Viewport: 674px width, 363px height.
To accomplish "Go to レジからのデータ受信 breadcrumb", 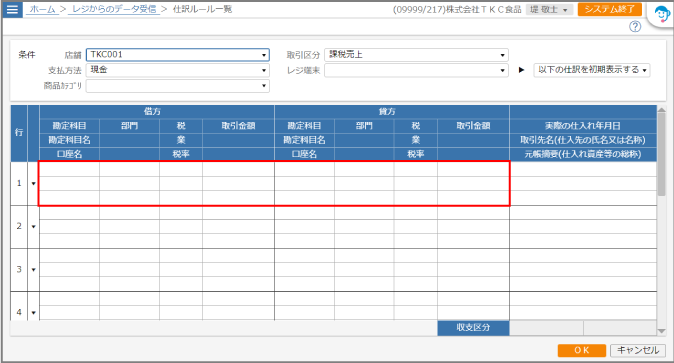I will (114, 9).
